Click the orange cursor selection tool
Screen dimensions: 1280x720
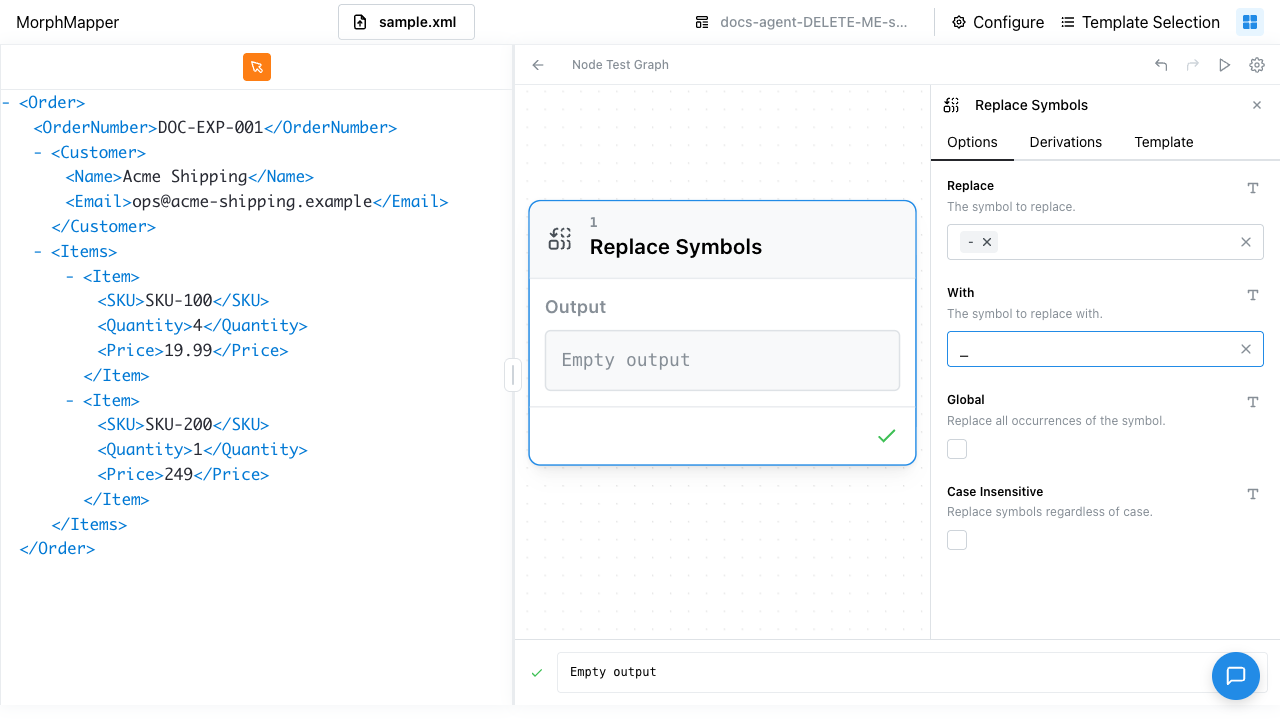tap(257, 67)
